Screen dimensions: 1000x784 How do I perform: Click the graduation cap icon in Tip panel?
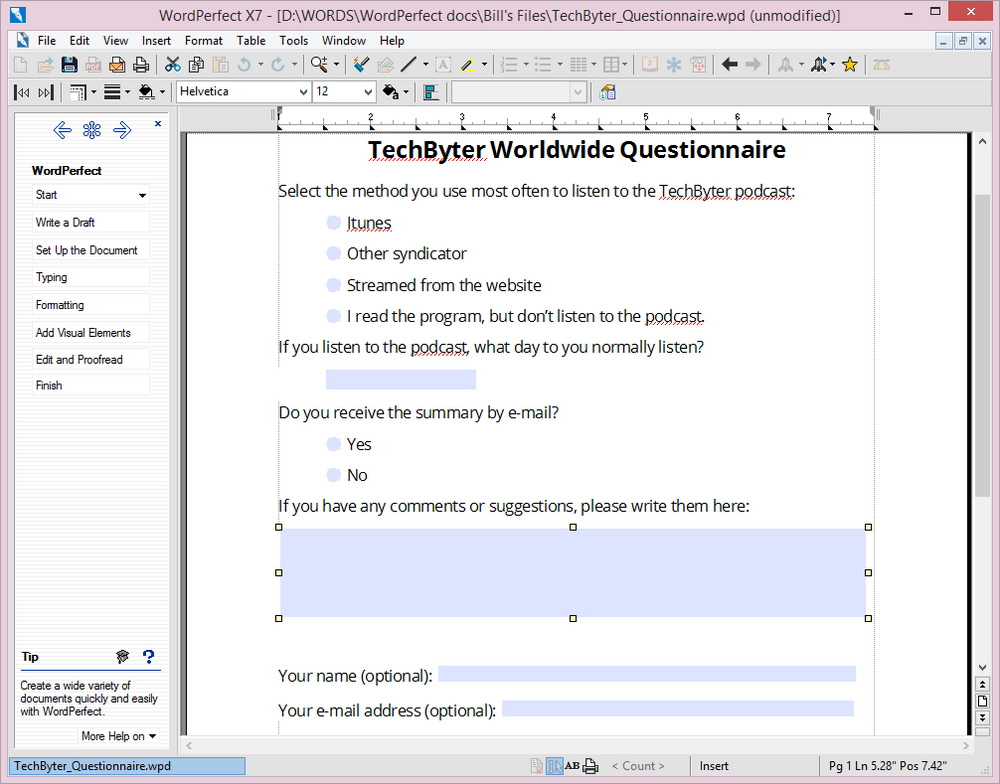click(x=122, y=656)
